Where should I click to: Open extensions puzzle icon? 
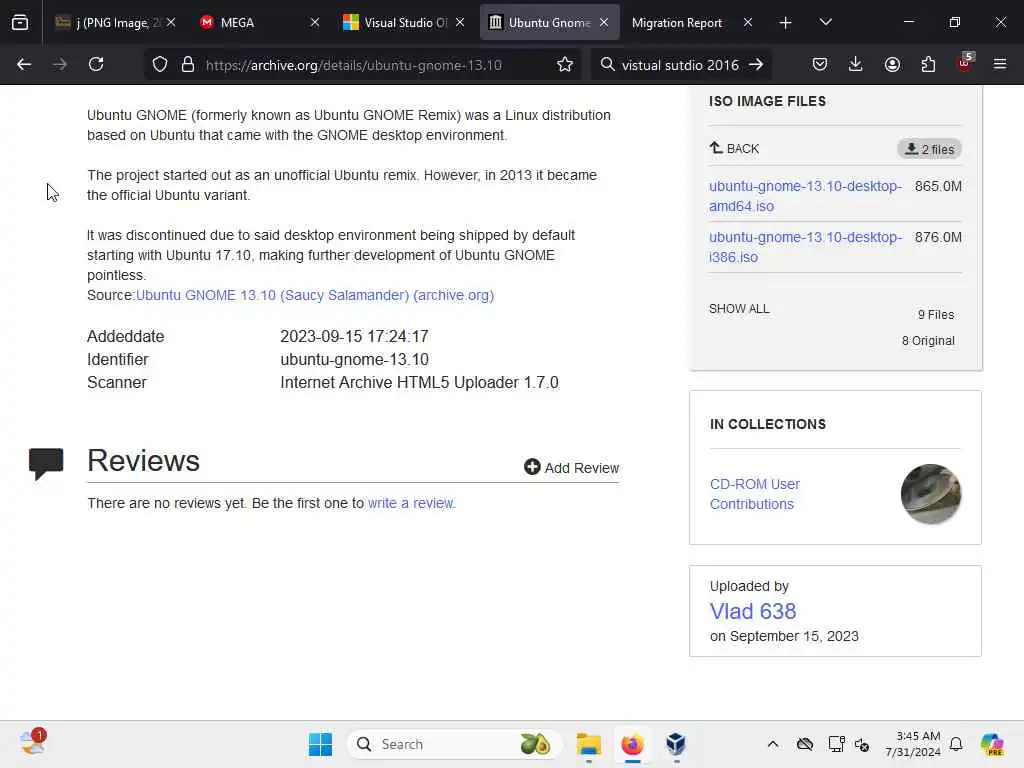[x=928, y=64]
